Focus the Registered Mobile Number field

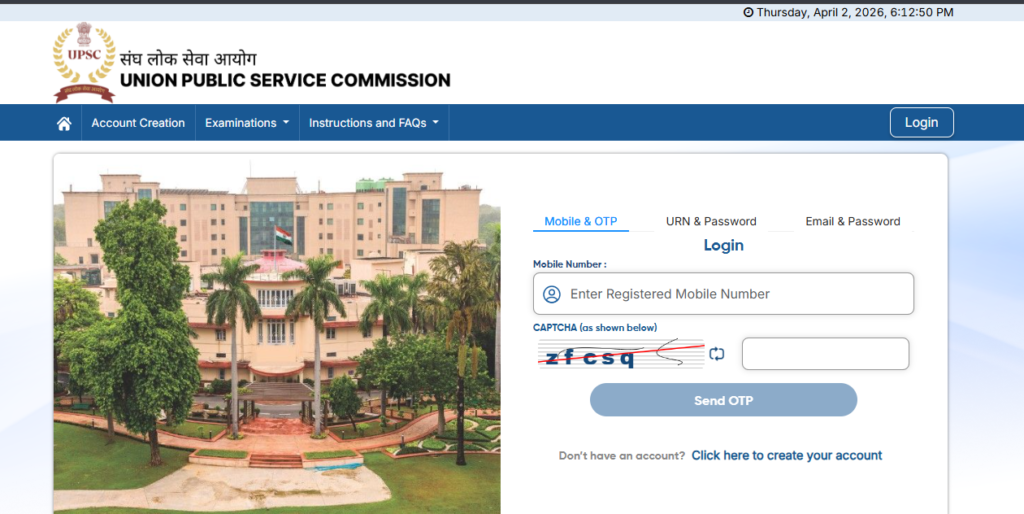[724, 294]
